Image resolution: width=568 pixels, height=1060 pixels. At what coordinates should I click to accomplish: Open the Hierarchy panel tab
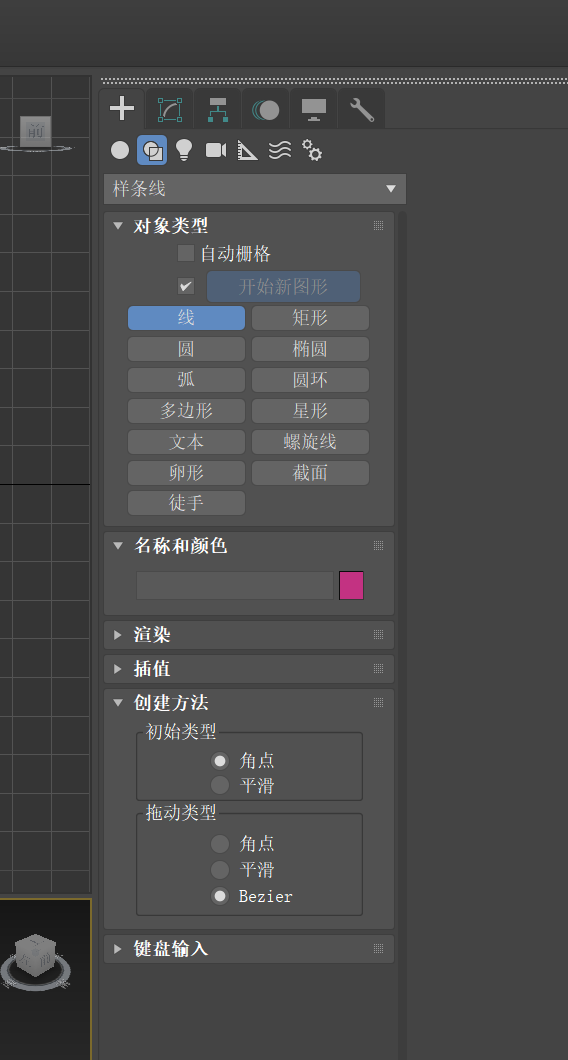point(218,109)
